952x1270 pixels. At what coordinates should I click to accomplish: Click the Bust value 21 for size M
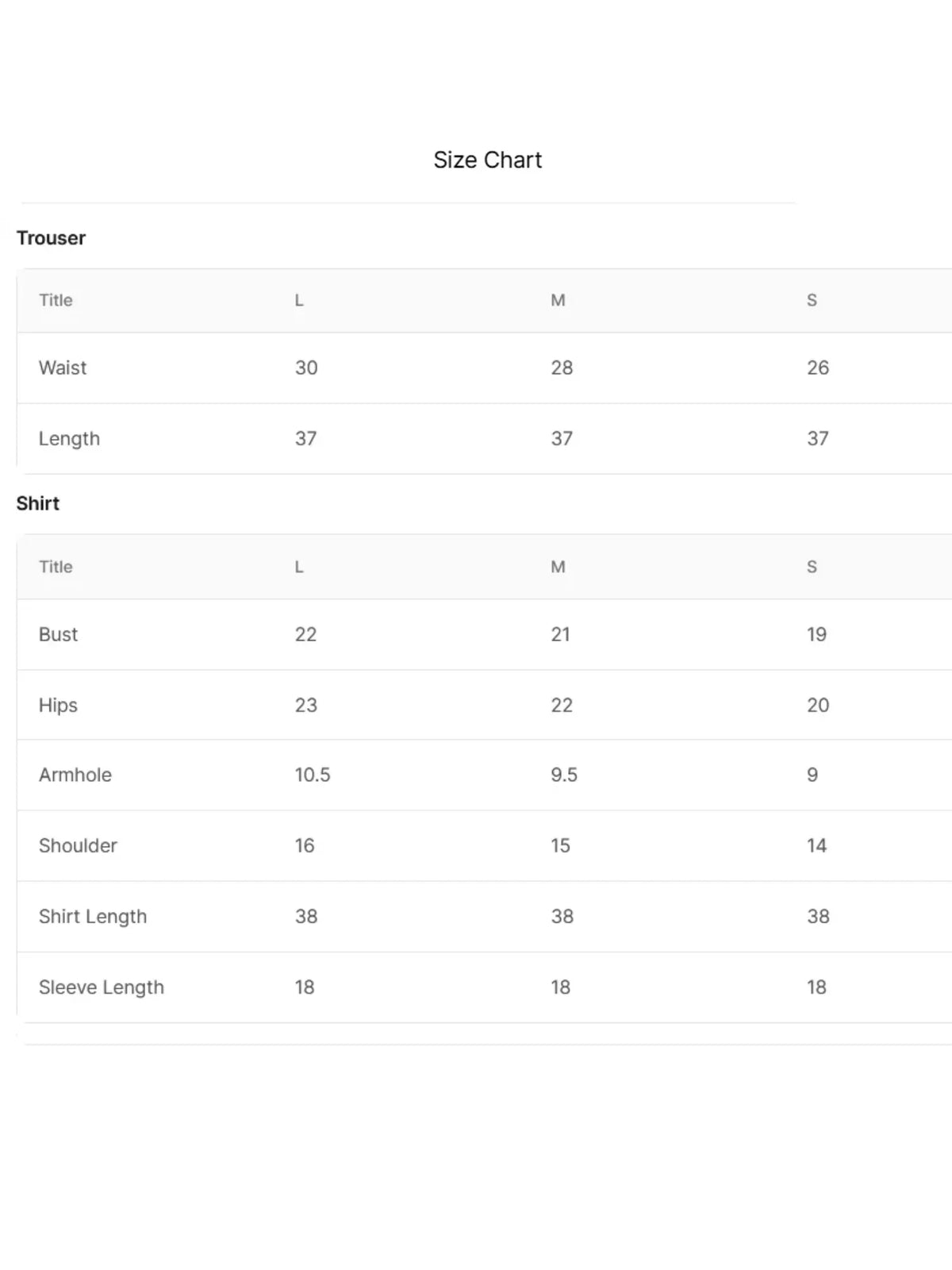[x=560, y=634]
